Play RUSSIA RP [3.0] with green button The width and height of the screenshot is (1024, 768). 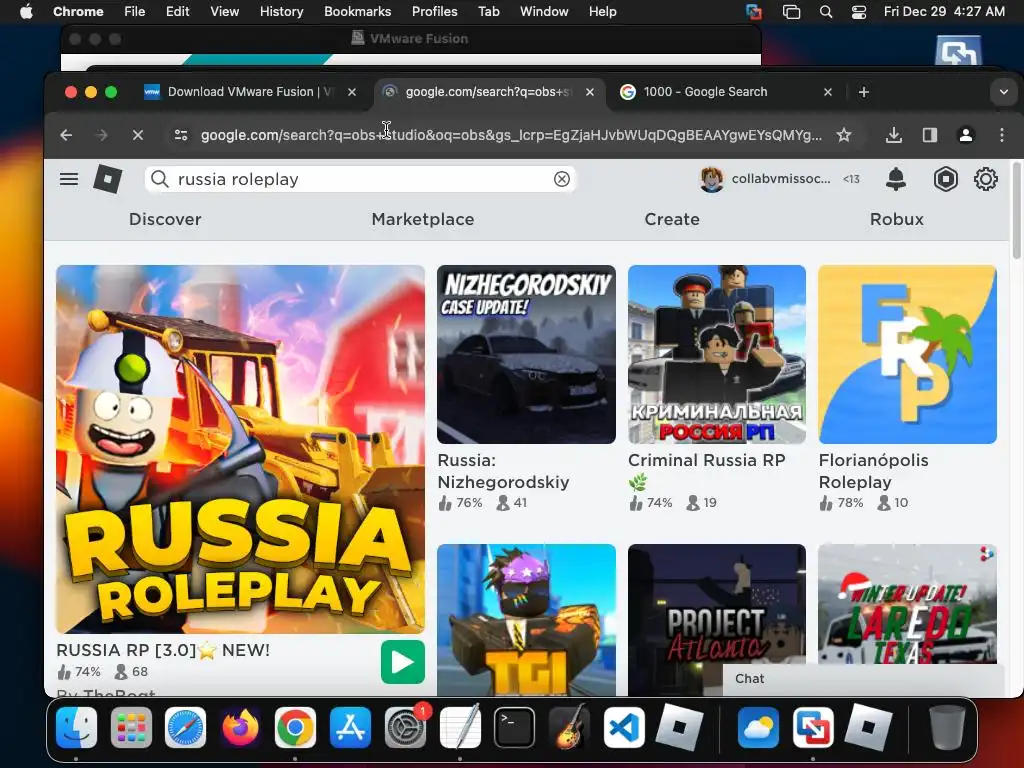pos(402,662)
